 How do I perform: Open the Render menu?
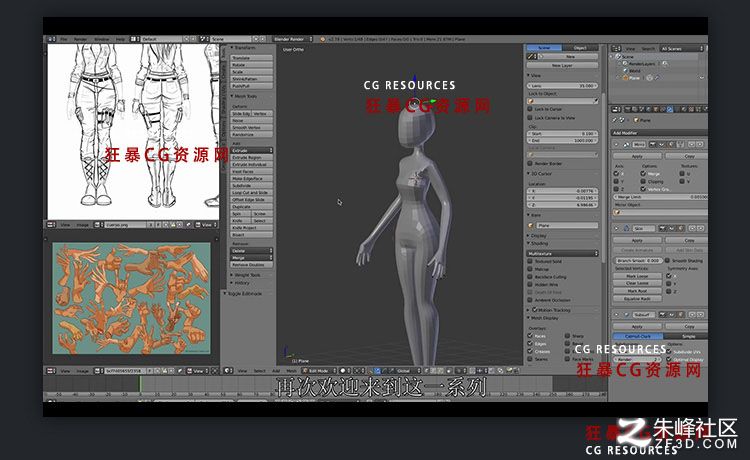tap(80, 39)
